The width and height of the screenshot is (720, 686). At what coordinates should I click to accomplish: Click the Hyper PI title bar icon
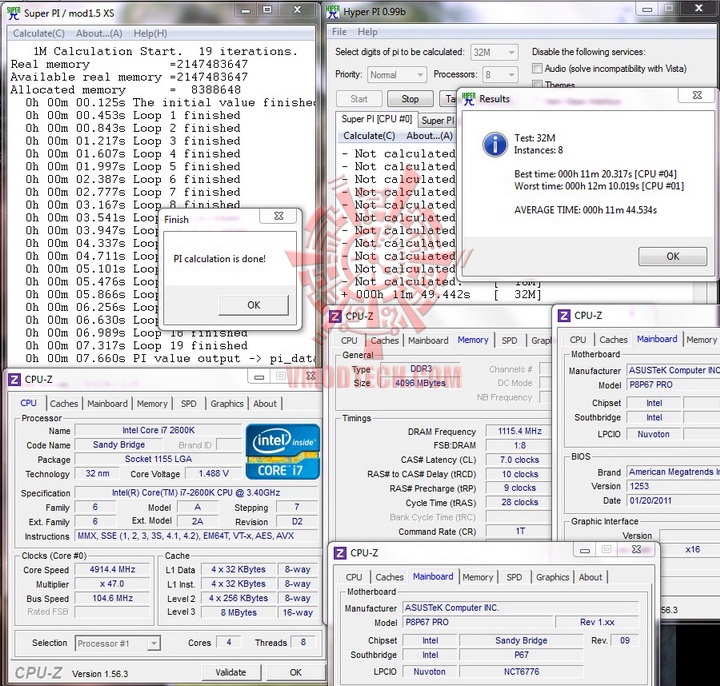pos(332,11)
